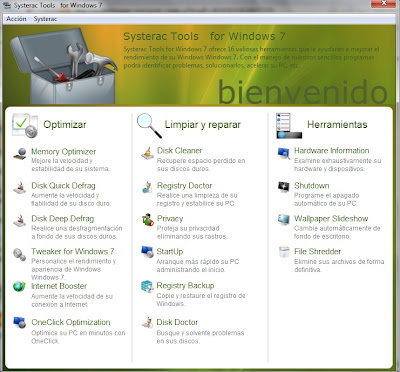The height and width of the screenshot is (372, 400).
Task: Click the Memory Optimizer icon
Action: tap(20, 154)
